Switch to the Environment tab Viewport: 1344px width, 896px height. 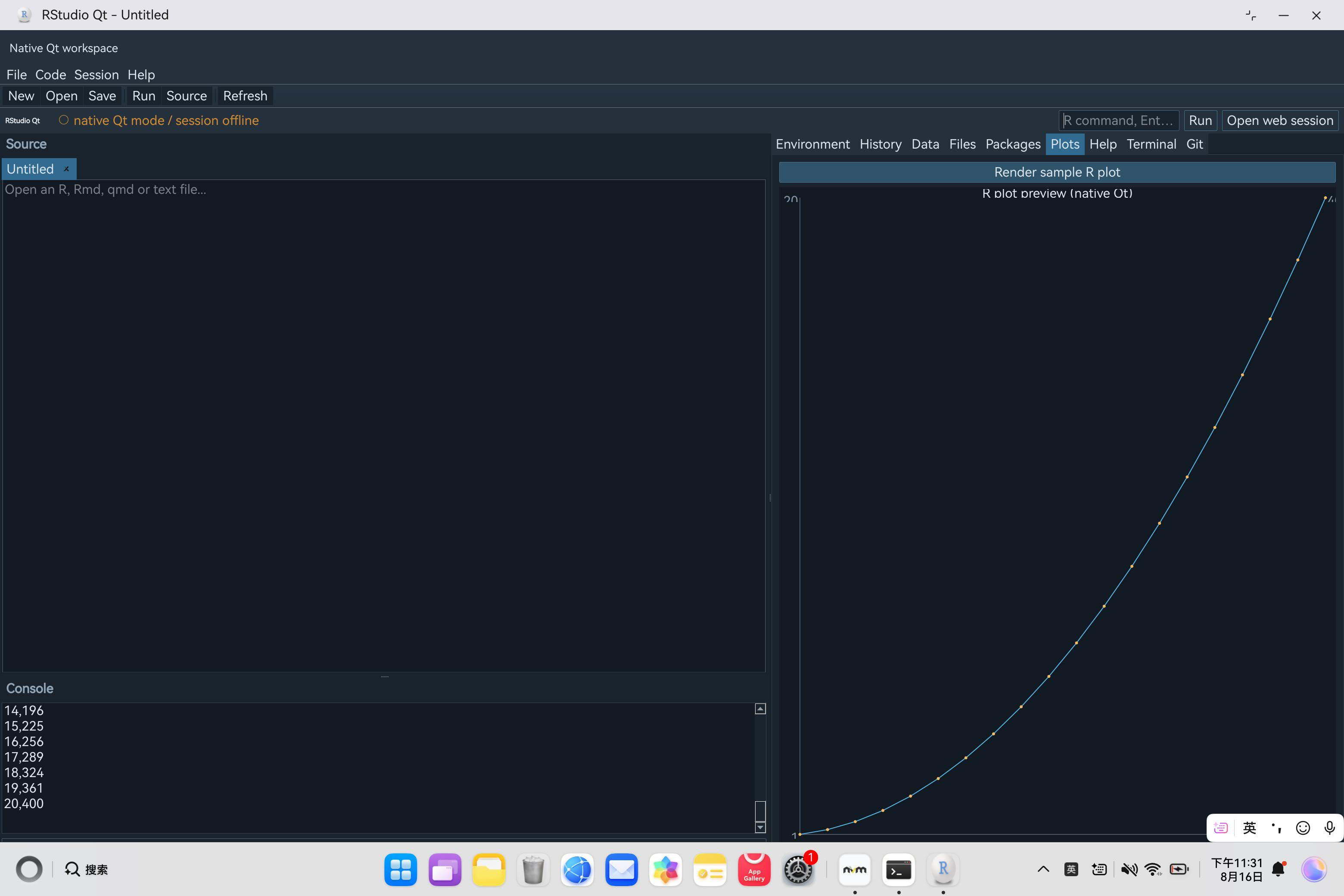tap(812, 144)
